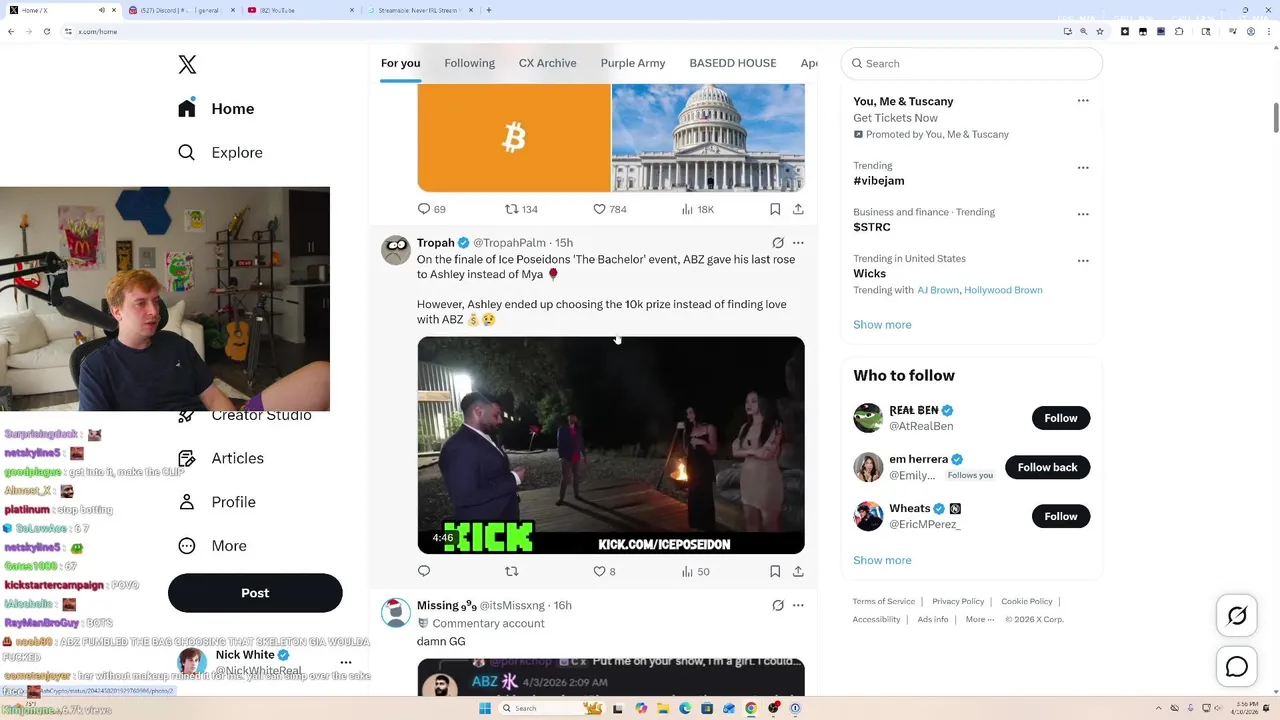Image resolution: width=1280 pixels, height=720 pixels.
Task: Open the Terms of Service link
Action: point(884,601)
